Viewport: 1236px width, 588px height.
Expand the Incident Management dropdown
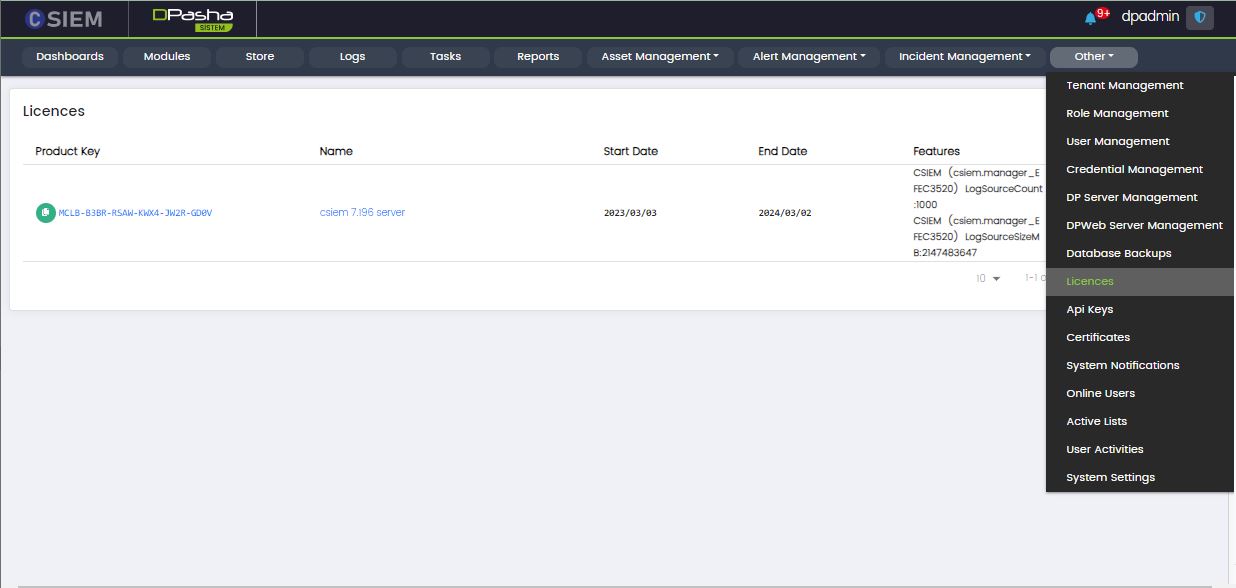coord(964,57)
